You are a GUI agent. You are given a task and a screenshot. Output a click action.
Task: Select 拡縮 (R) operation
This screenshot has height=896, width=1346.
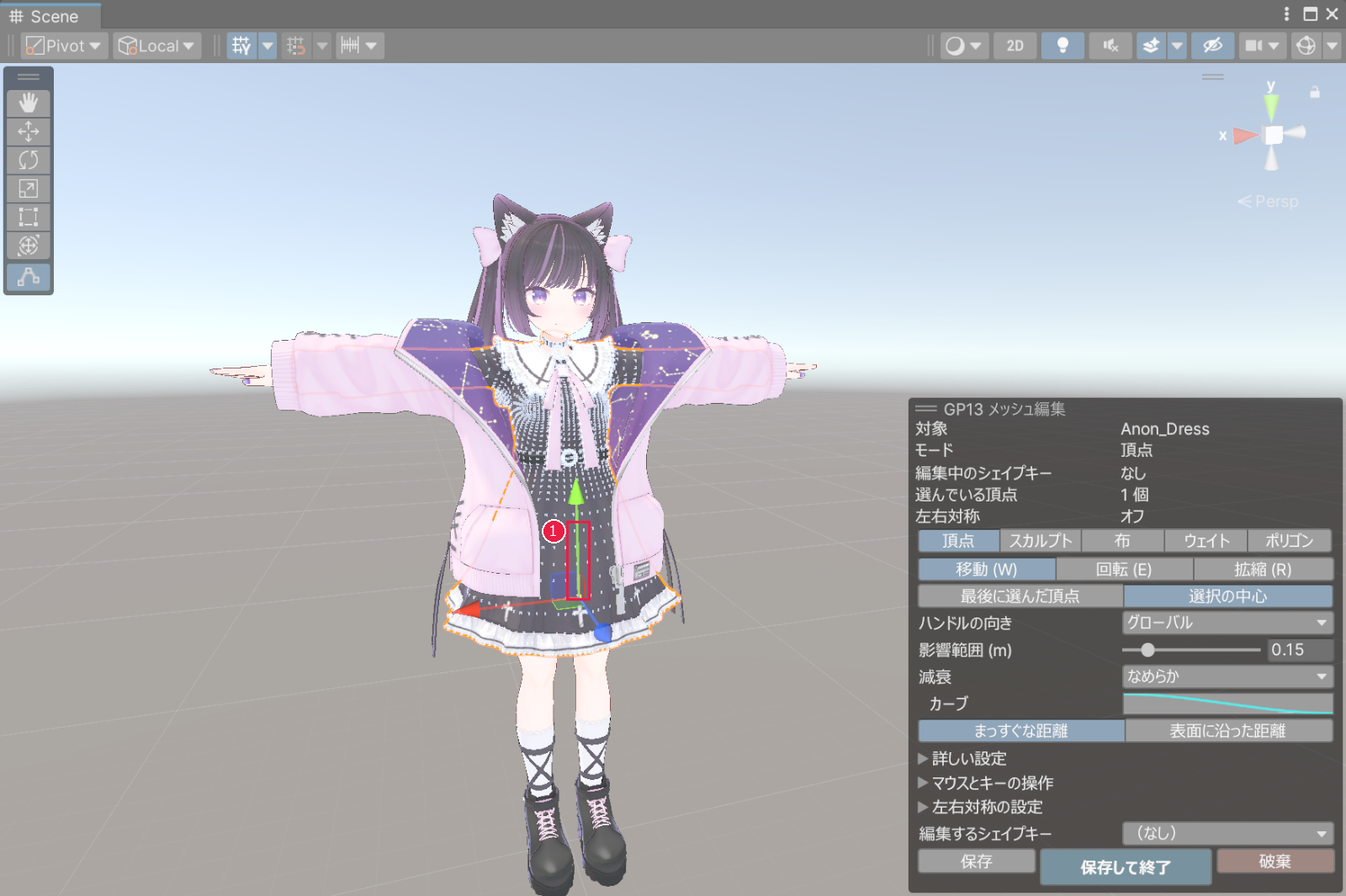pos(1263,570)
